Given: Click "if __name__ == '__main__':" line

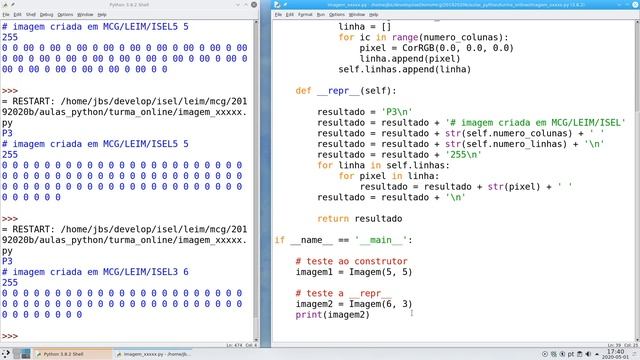Looking at the screenshot, I should (x=344, y=240).
